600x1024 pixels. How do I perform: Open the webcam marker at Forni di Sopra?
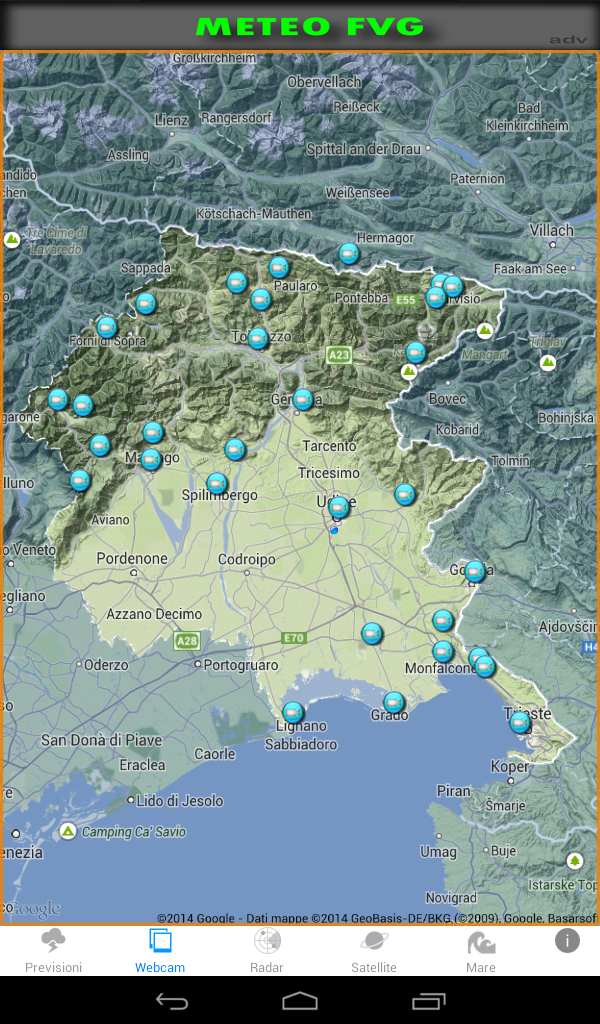107,327
